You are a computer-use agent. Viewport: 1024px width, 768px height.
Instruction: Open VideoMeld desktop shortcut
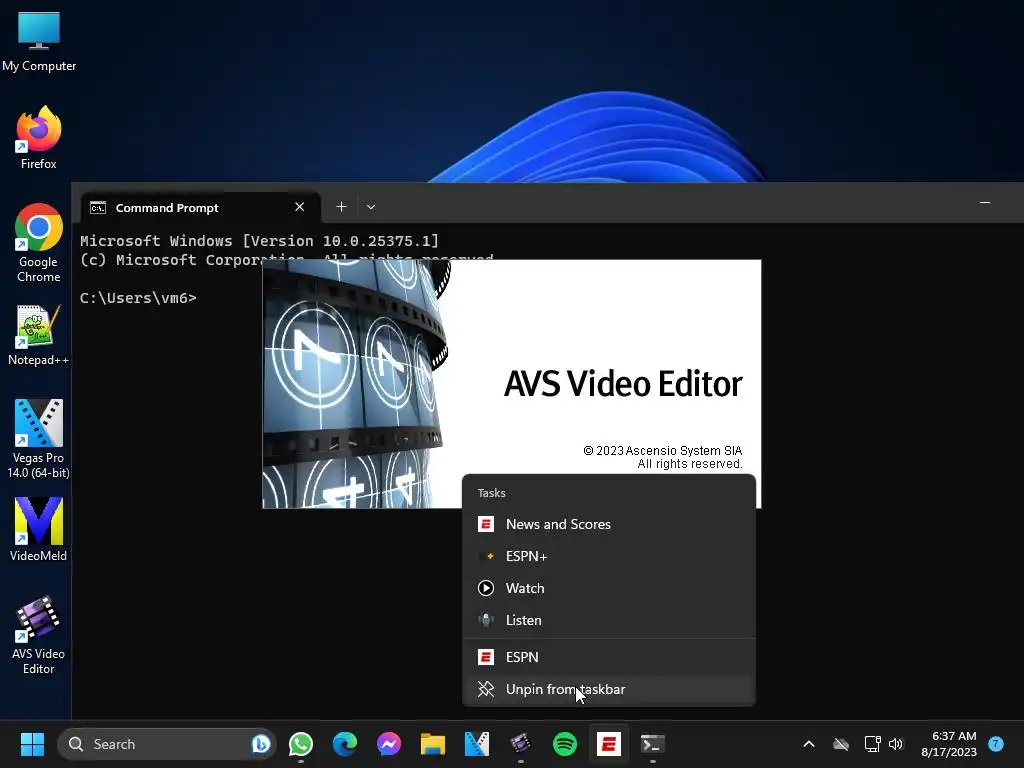point(39,530)
